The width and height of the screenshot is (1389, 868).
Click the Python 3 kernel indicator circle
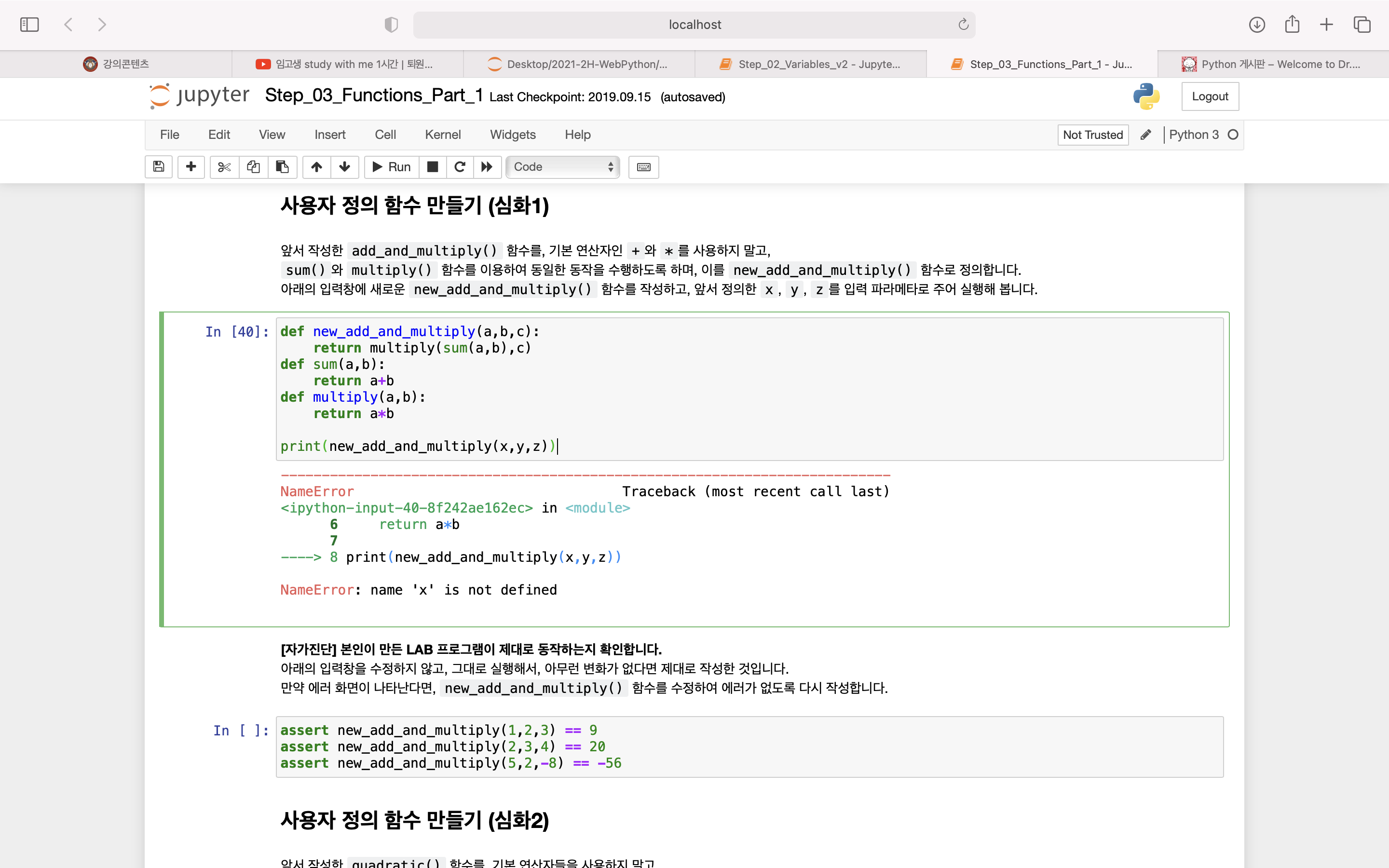1233,135
